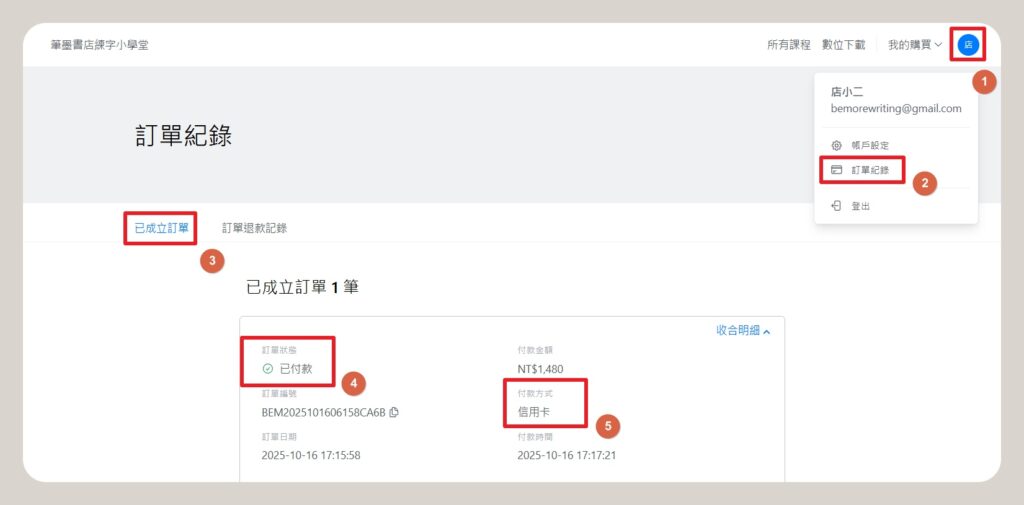
Task: Click the green check icon beside 已付款
Action: (x=268, y=369)
